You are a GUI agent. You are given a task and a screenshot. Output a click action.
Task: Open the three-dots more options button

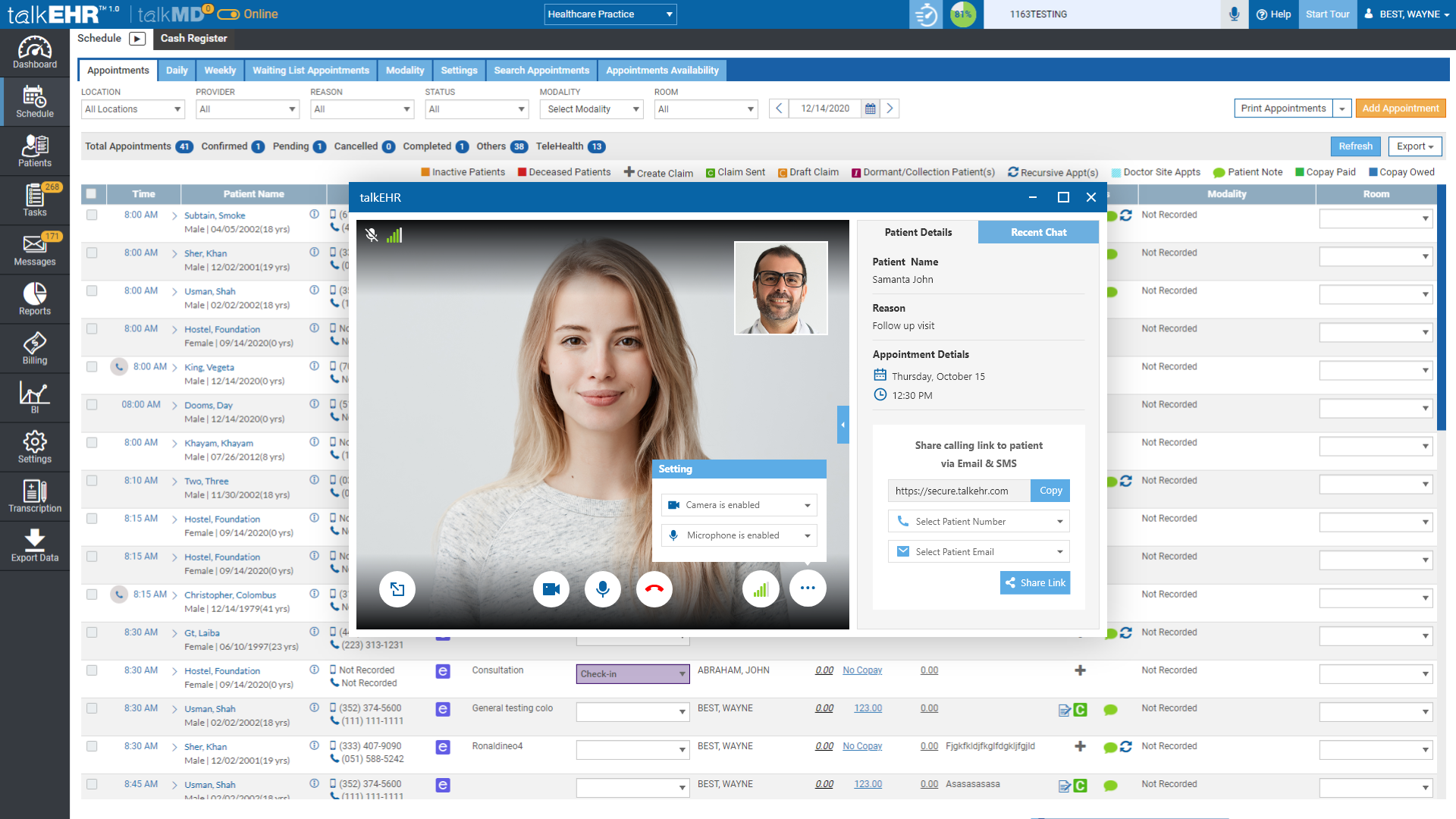pyautogui.click(x=808, y=588)
